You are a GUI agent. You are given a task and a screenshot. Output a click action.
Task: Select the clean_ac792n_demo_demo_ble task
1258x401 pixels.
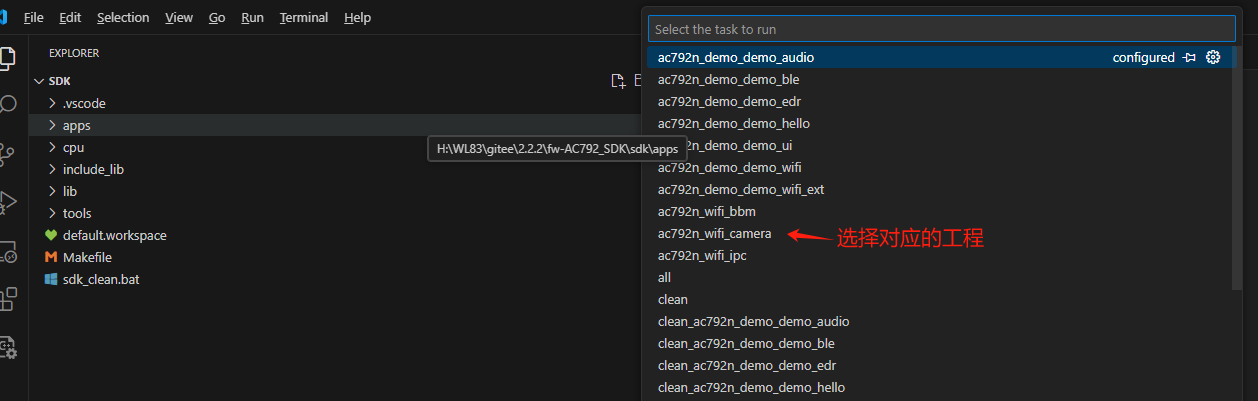tap(942, 343)
